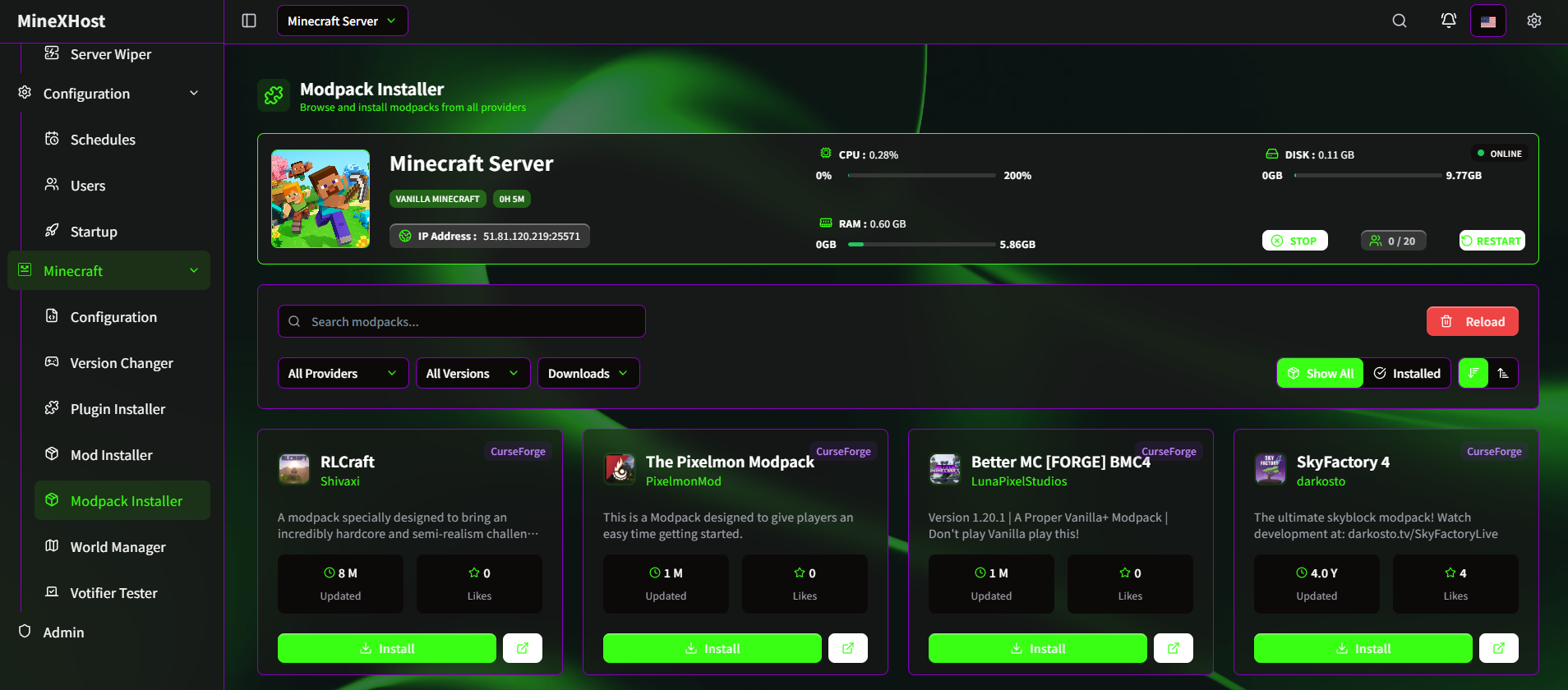Viewport: 1568px width, 690px height.
Task: Click the Pixelmon modpack logo icon
Action: 620,470
